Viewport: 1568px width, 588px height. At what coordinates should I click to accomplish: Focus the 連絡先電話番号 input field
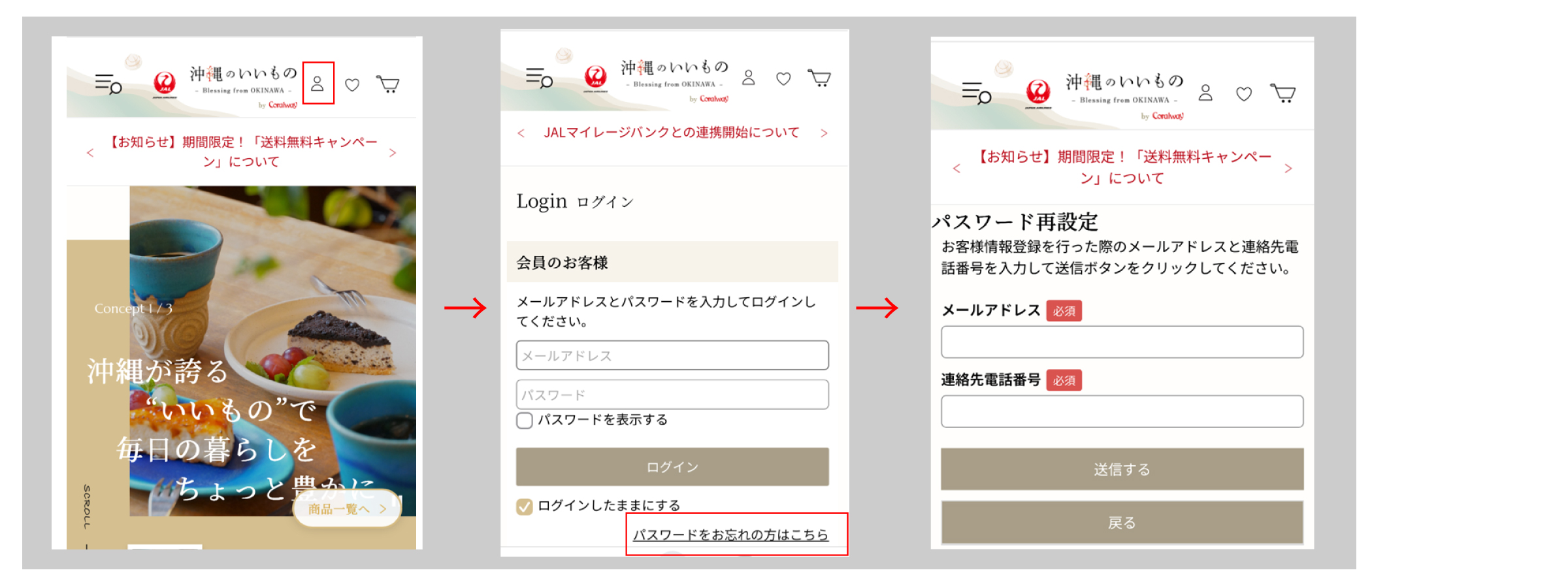1122,412
